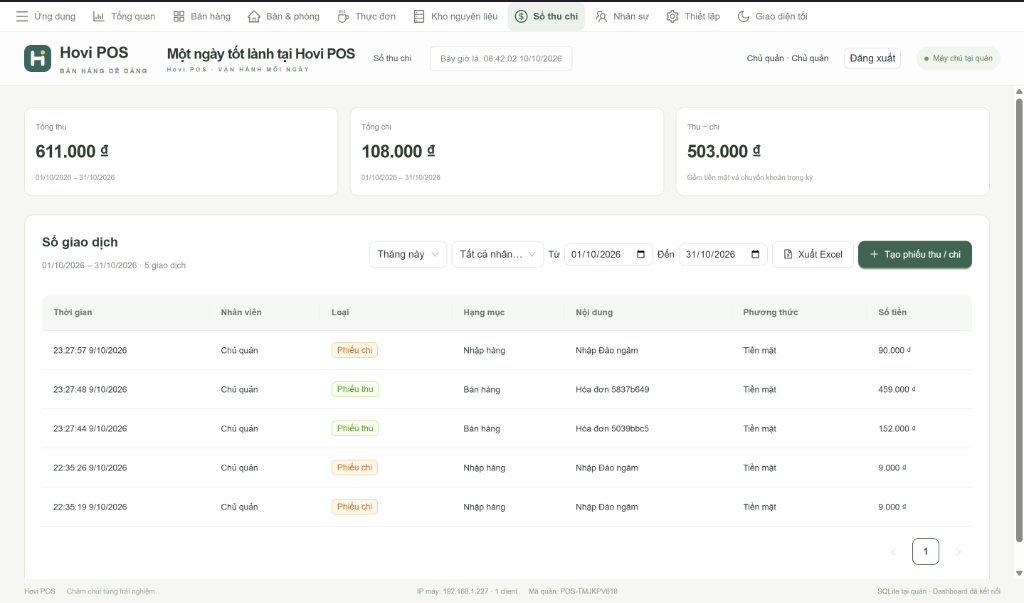Click the Máy chủ tại quán status badge

click(x=958, y=58)
